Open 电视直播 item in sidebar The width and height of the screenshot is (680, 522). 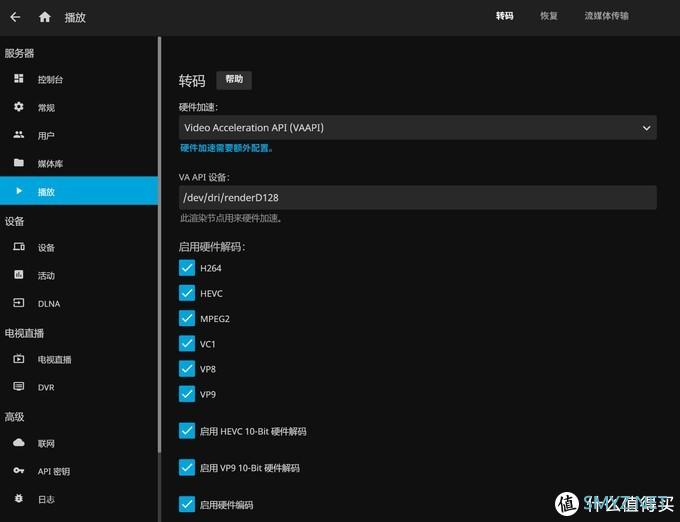pos(79,359)
